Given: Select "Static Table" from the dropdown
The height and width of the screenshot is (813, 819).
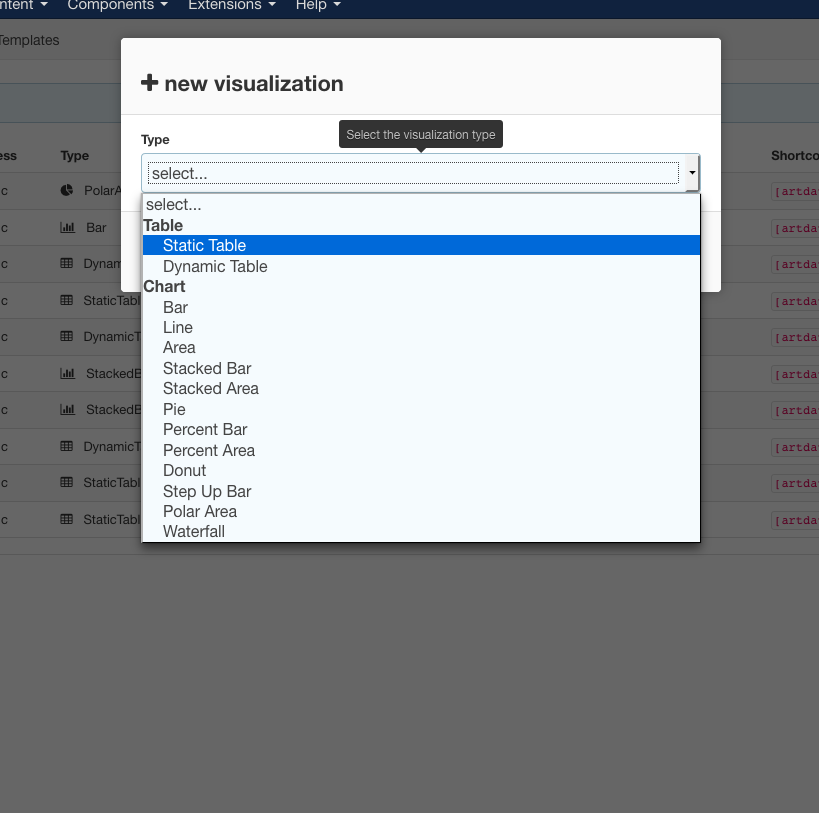Looking at the screenshot, I should point(204,245).
